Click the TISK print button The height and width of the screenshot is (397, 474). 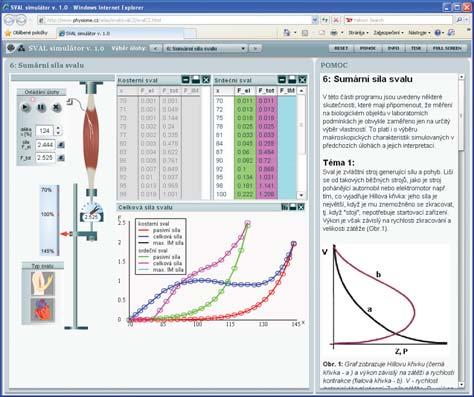coord(416,48)
